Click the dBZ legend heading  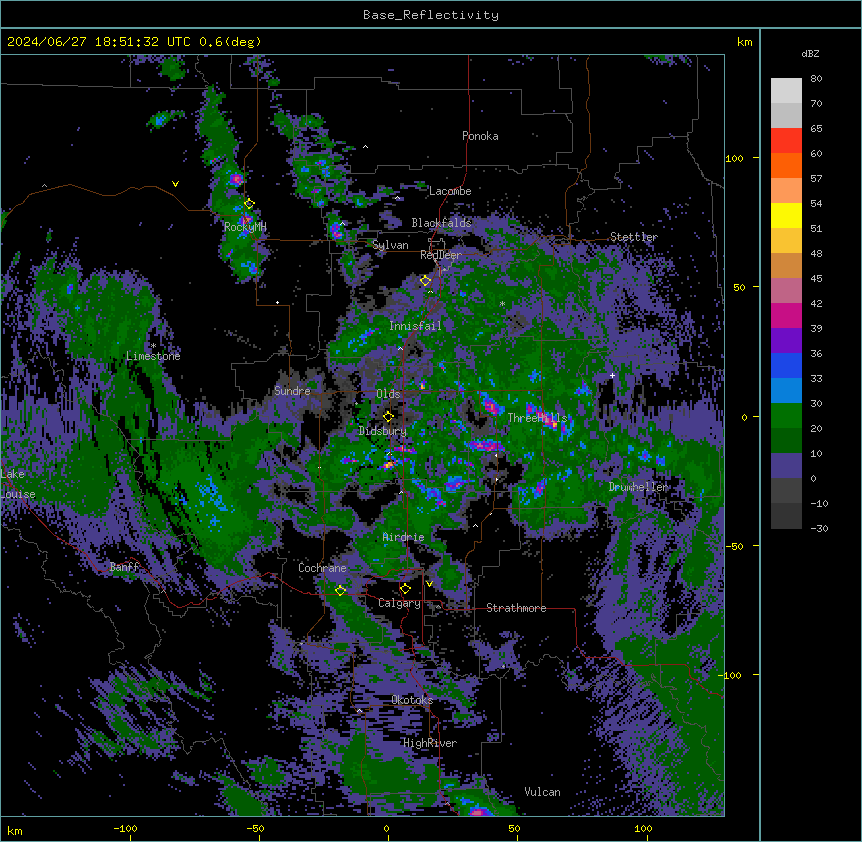(810, 54)
